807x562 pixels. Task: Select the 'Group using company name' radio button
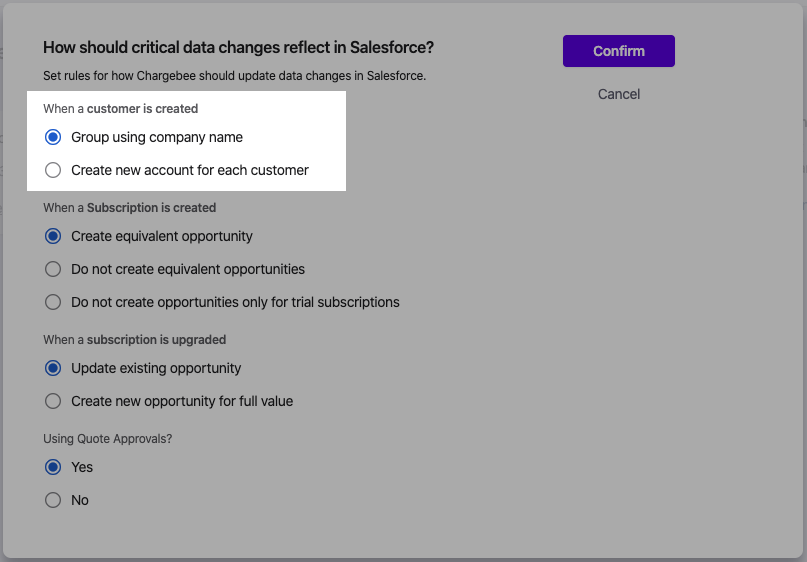pyautogui.click(x=53, y=137)
